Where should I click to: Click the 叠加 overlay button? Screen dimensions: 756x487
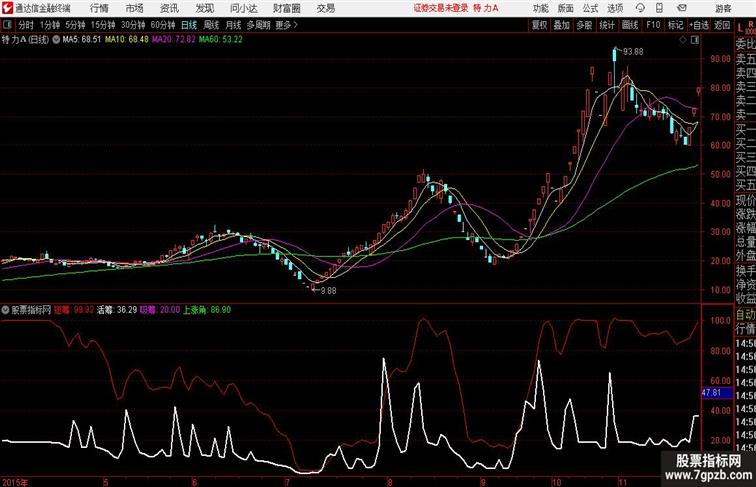click(562, 25)
